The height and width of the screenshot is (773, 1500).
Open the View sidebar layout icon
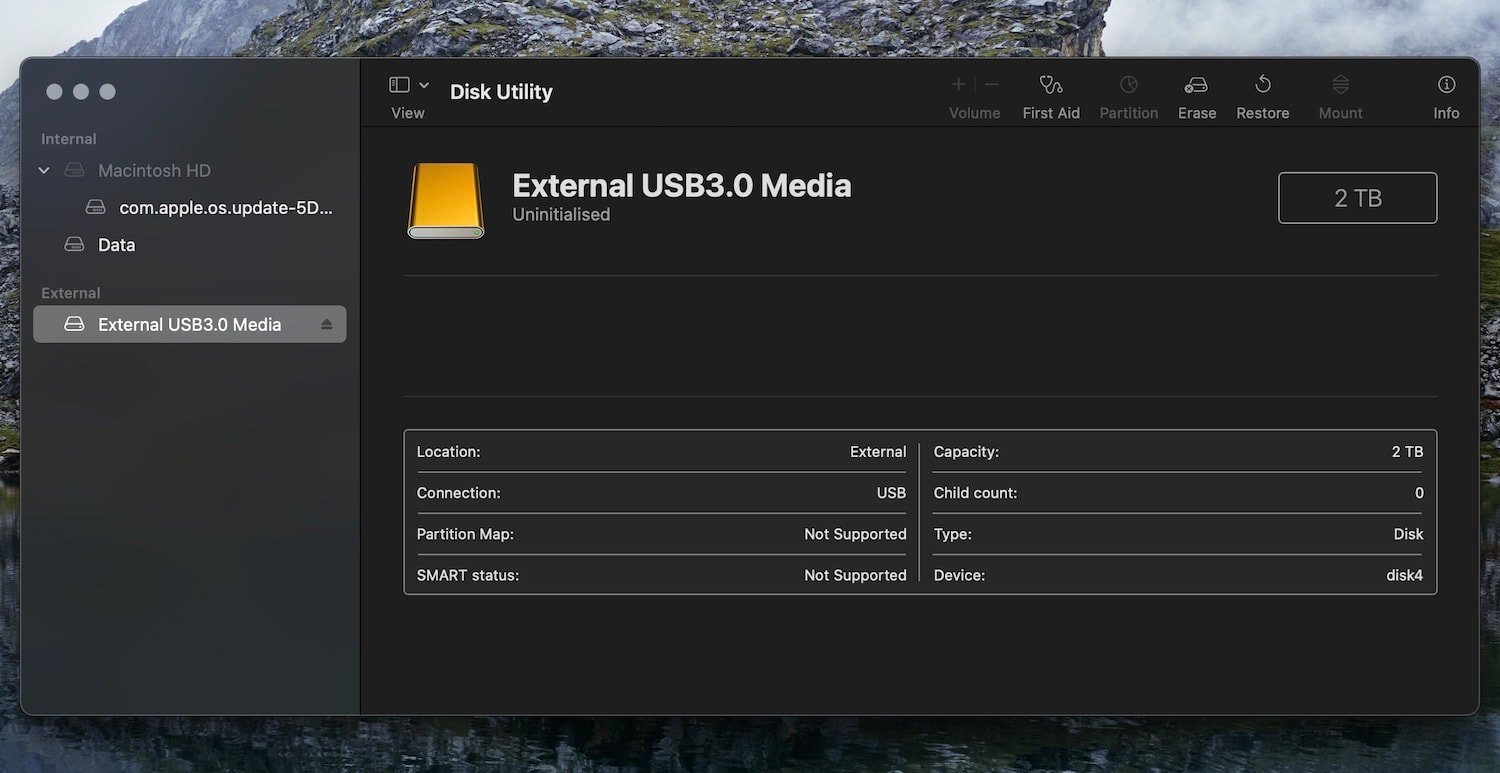pyautogui.click(x=399, y=85)
